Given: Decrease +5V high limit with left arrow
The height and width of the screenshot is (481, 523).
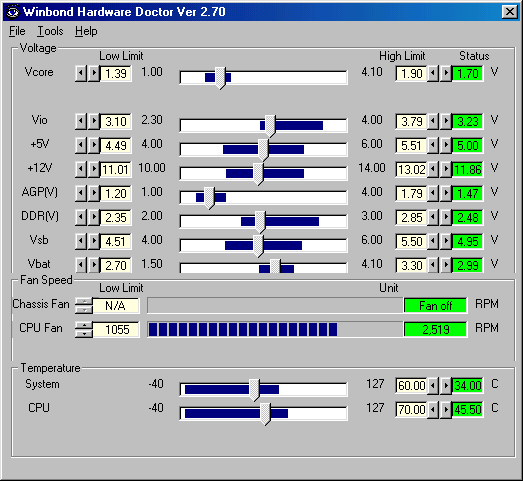Looking at the screenshot, I should click(x=433, y=145).
